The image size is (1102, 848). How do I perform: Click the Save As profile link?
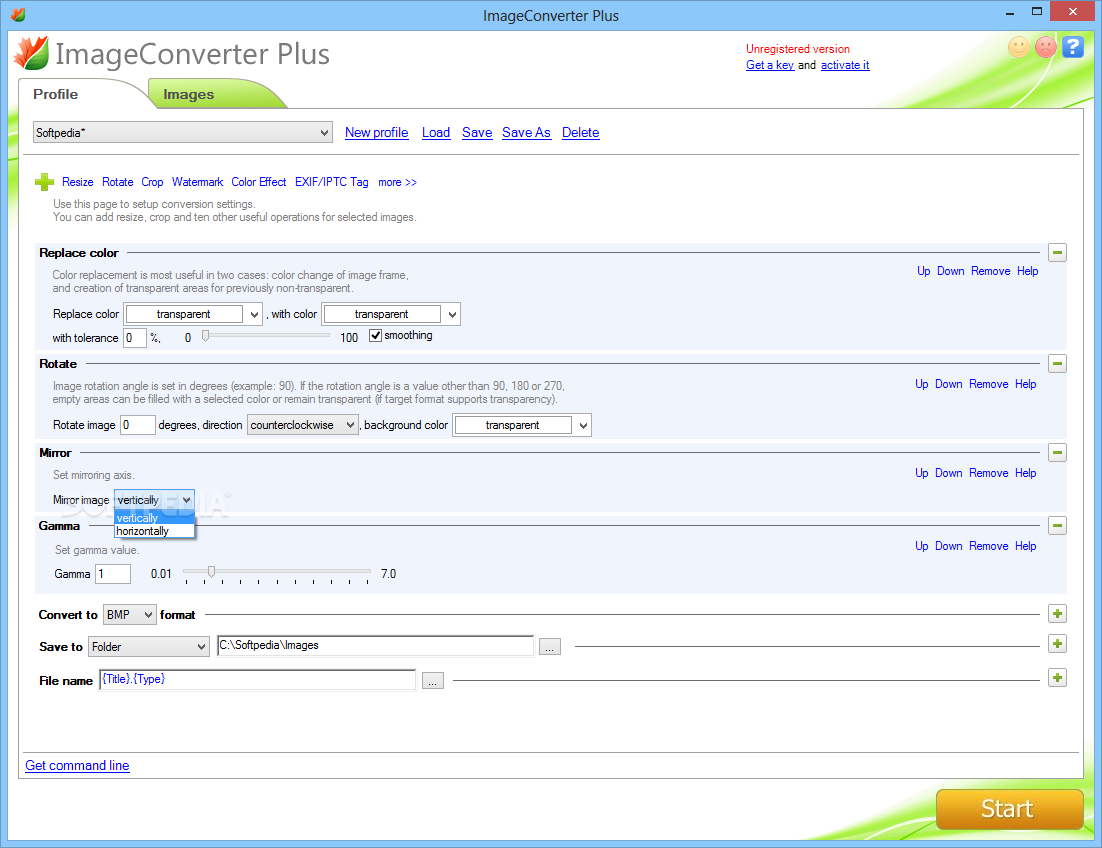(526, 132)
